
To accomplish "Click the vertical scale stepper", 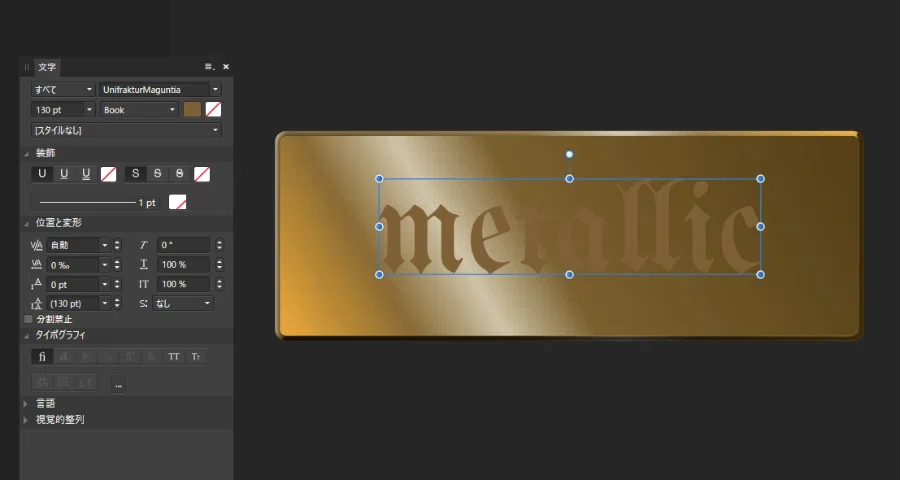I will tap(219, 284).
